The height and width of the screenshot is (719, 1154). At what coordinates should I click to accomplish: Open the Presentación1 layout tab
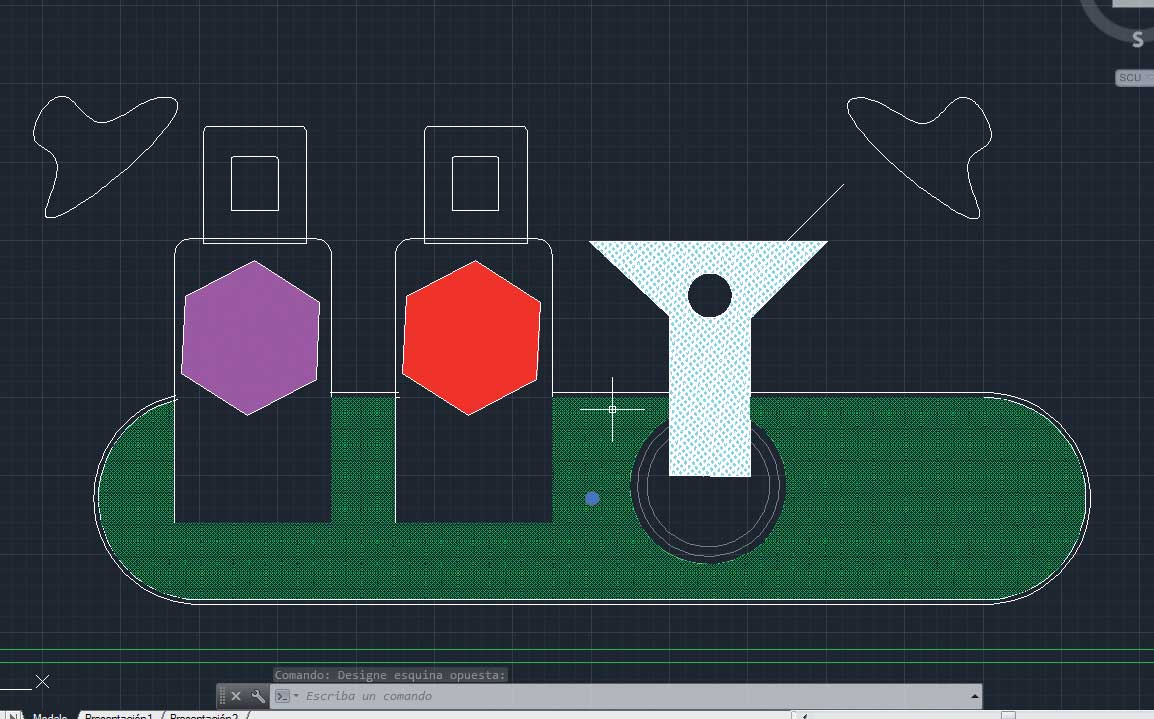point(118,716)
